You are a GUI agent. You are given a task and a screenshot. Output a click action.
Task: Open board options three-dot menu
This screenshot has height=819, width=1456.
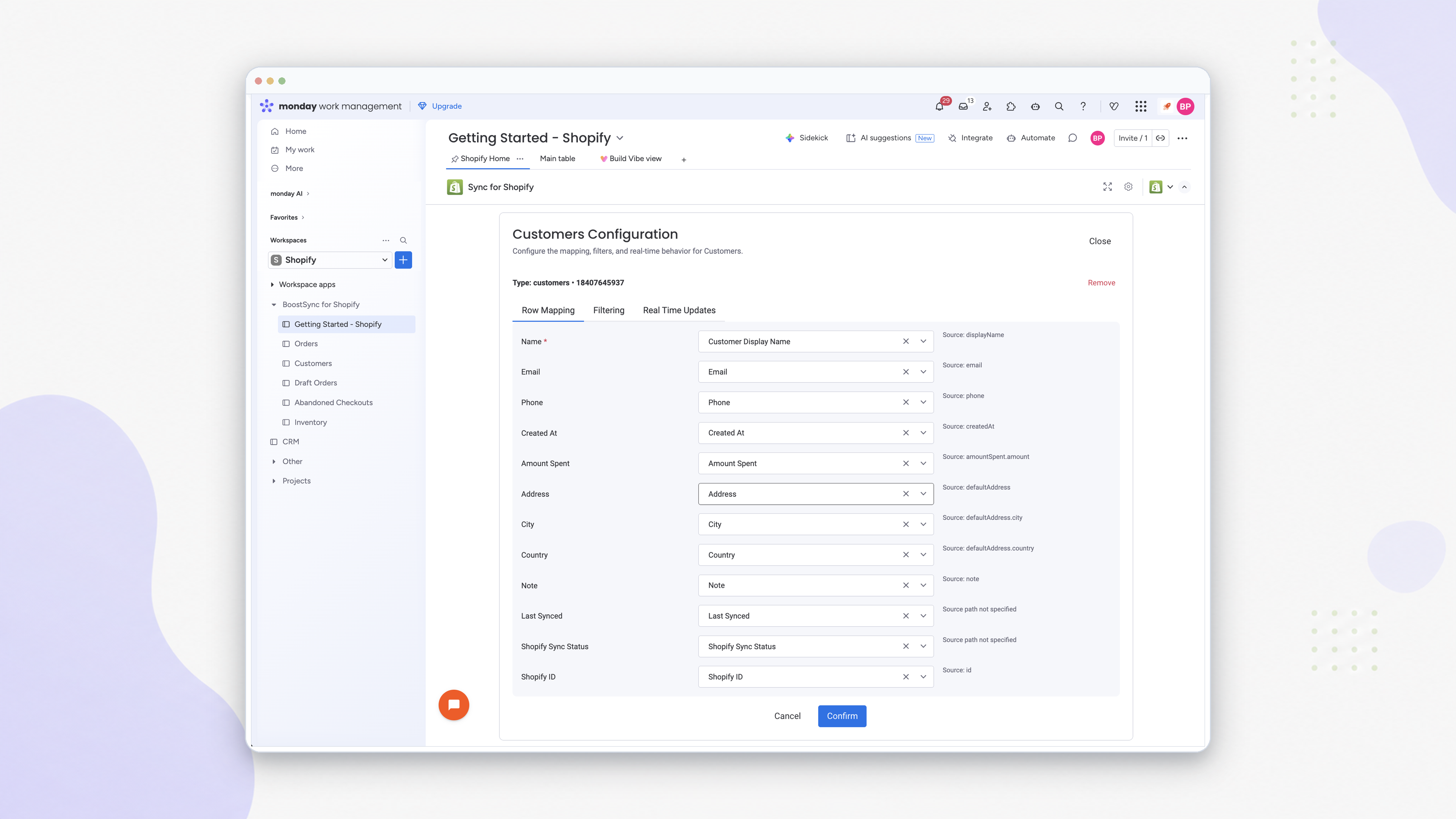click(1183, 138)
